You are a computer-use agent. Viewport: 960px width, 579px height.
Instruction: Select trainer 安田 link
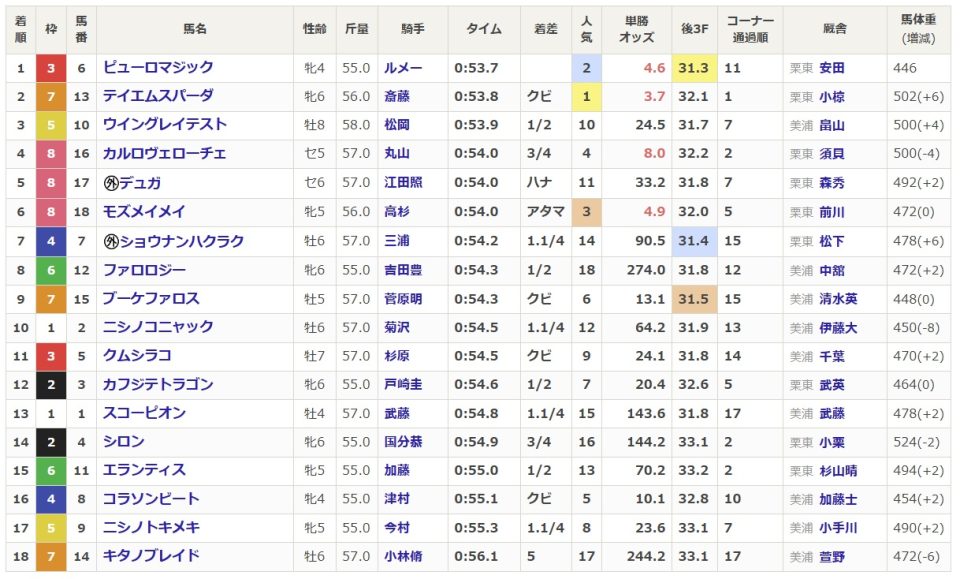point(831,68)
